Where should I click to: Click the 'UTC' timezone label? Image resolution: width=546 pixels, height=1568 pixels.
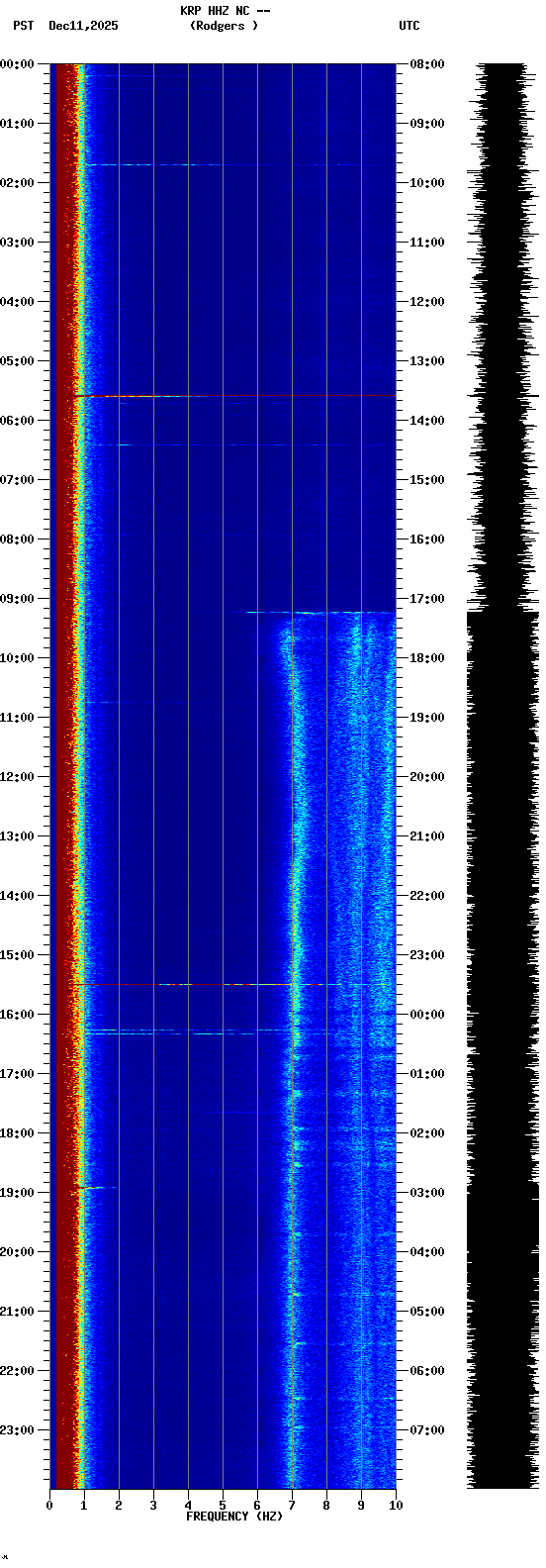coord(409,26)
